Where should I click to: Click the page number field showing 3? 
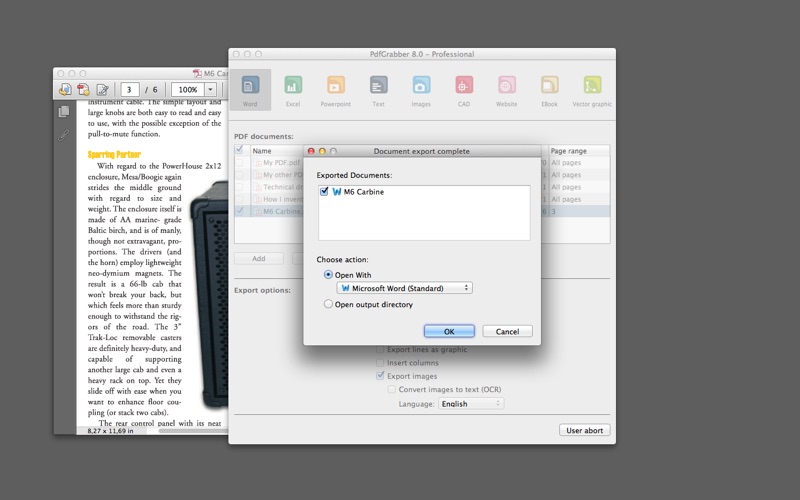[130, 90]
